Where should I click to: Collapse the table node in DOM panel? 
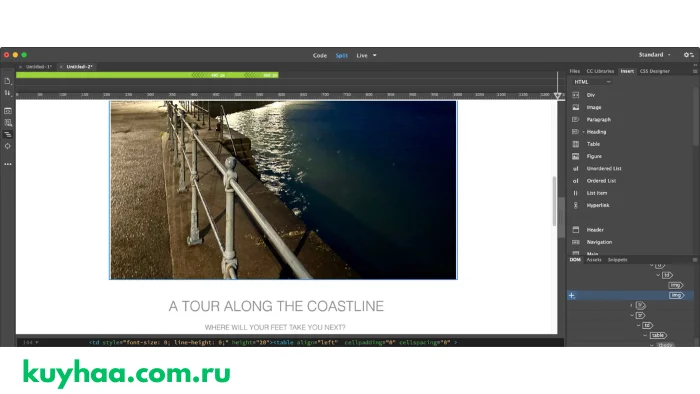[645, 336]
